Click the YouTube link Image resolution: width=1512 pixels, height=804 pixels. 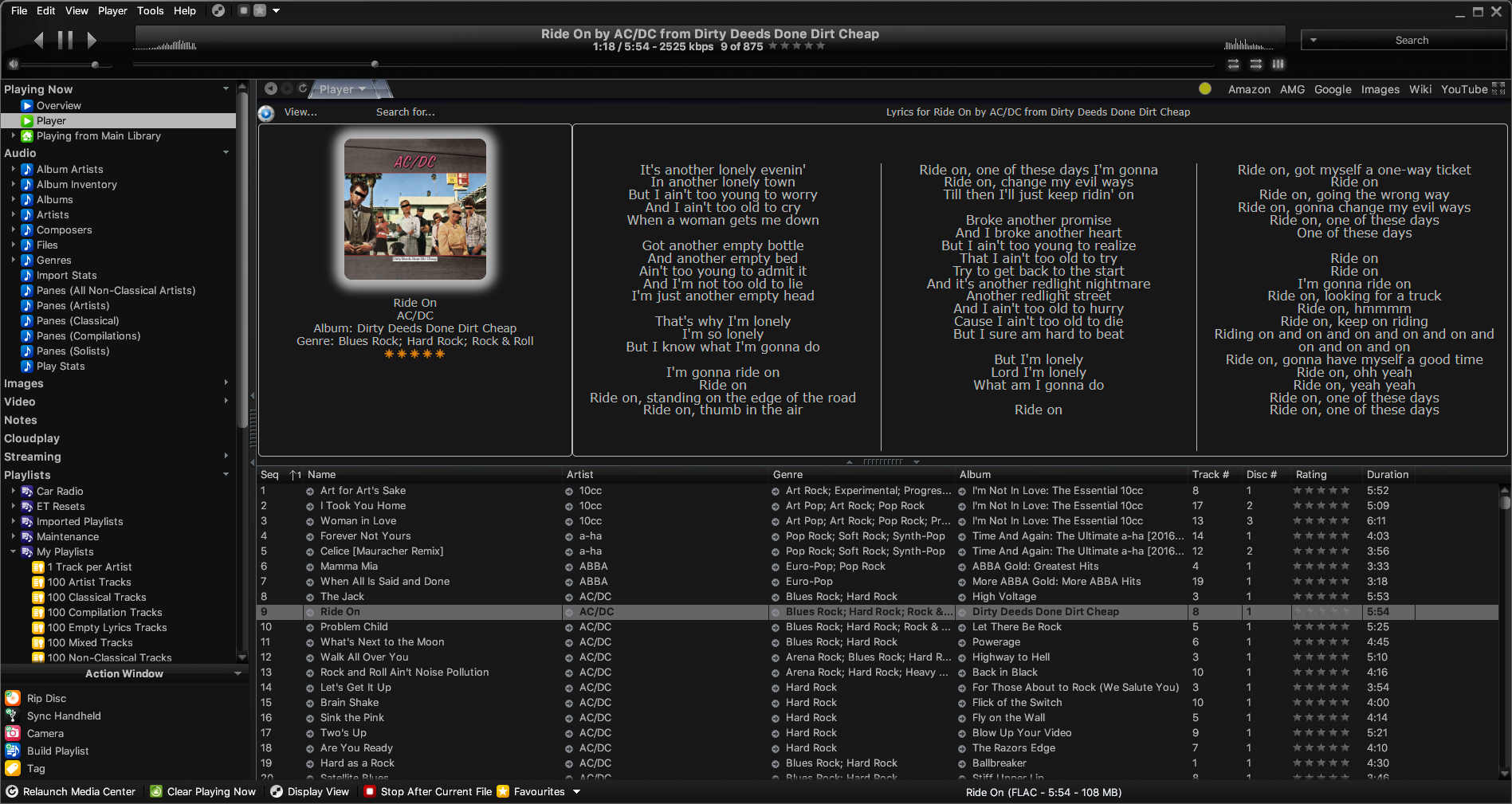coord(1463,89)
